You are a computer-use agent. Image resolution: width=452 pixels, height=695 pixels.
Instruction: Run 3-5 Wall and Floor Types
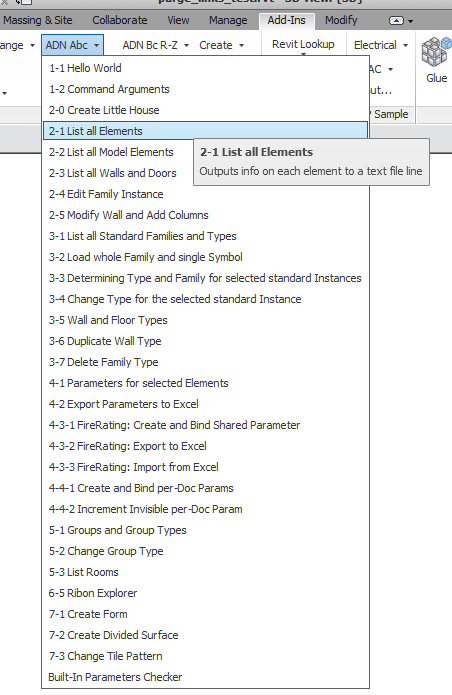coord(206,320)
